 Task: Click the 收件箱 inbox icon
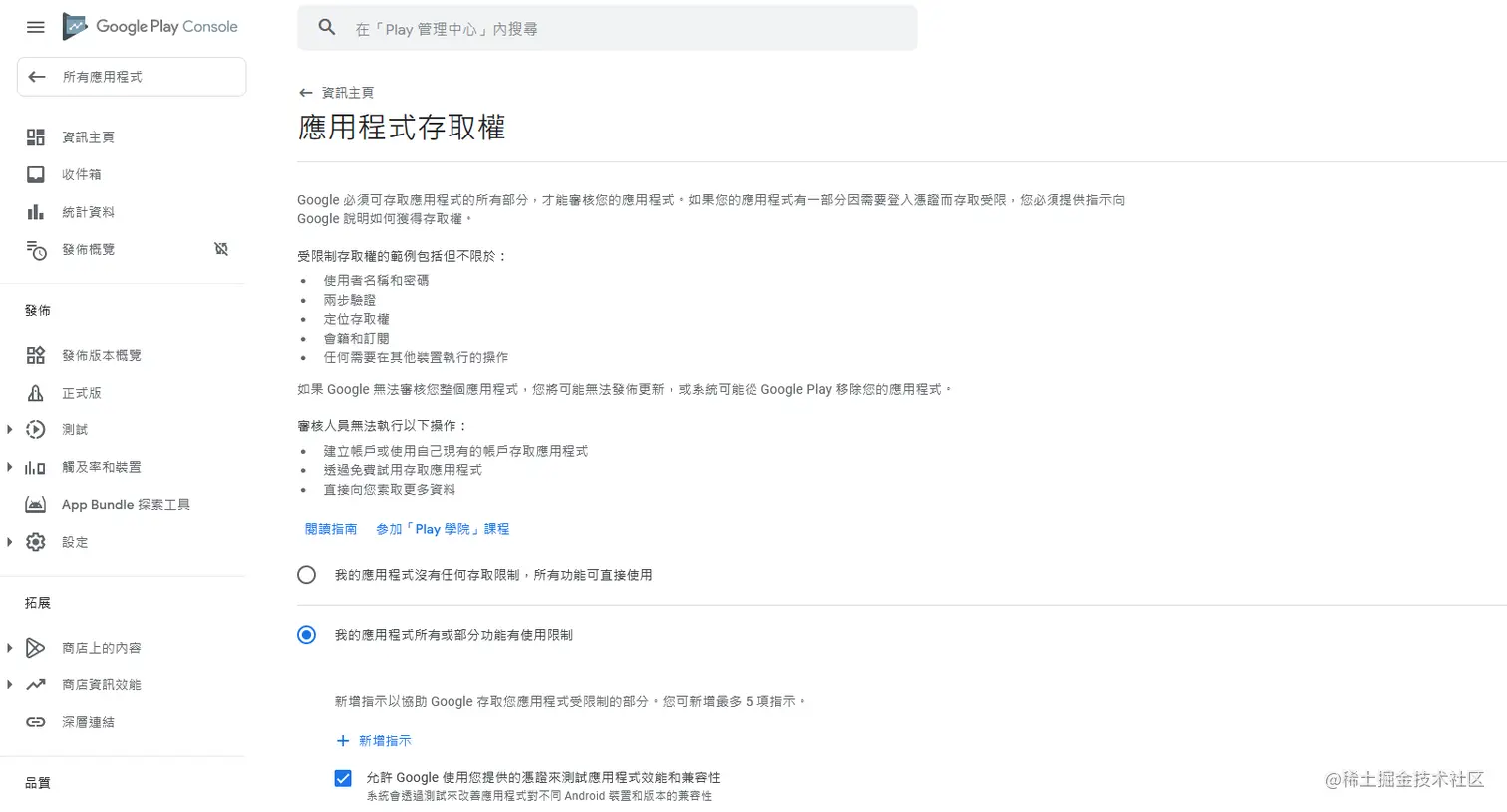pyautogui.click(x=36, y=174)
